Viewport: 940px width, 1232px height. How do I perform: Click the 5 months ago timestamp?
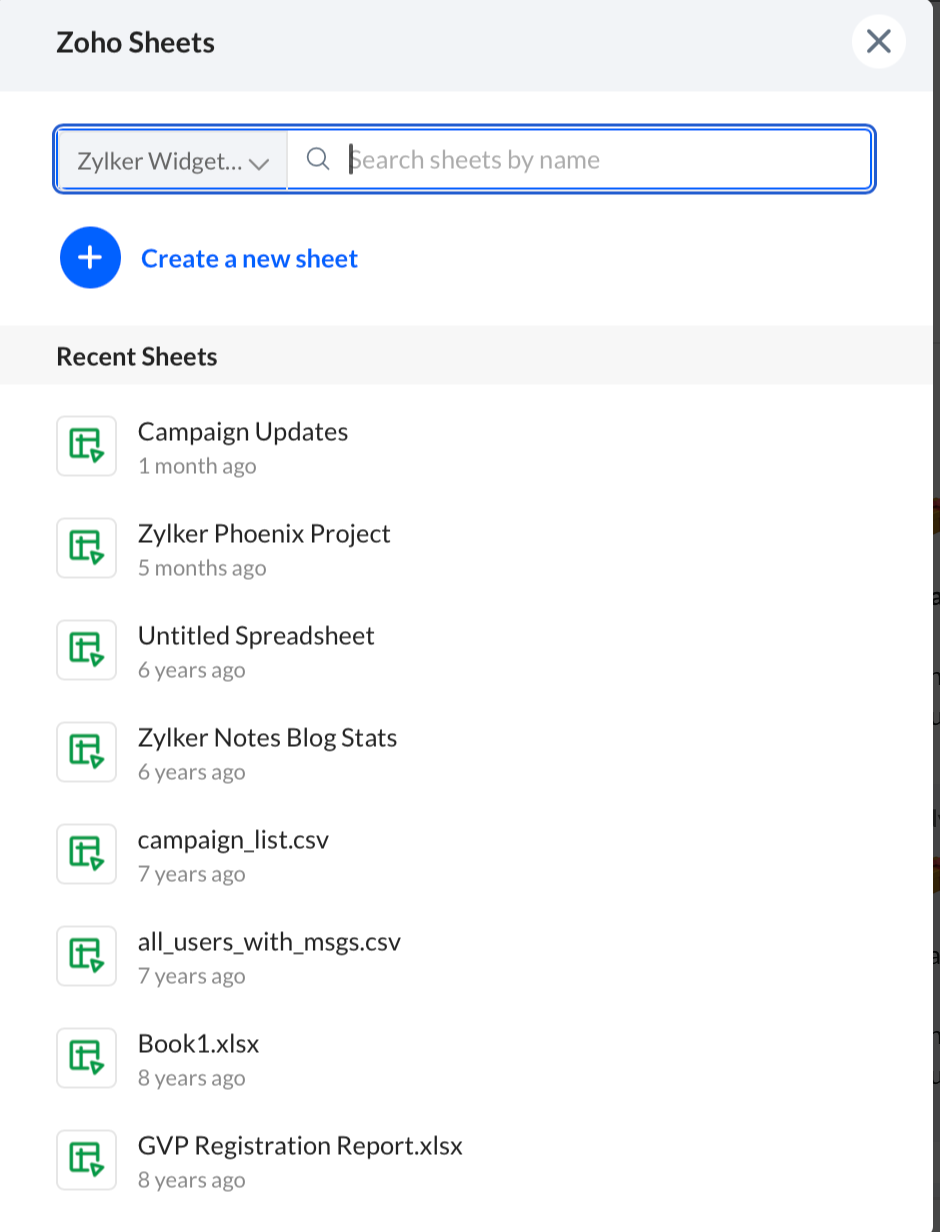click(202, 568)
